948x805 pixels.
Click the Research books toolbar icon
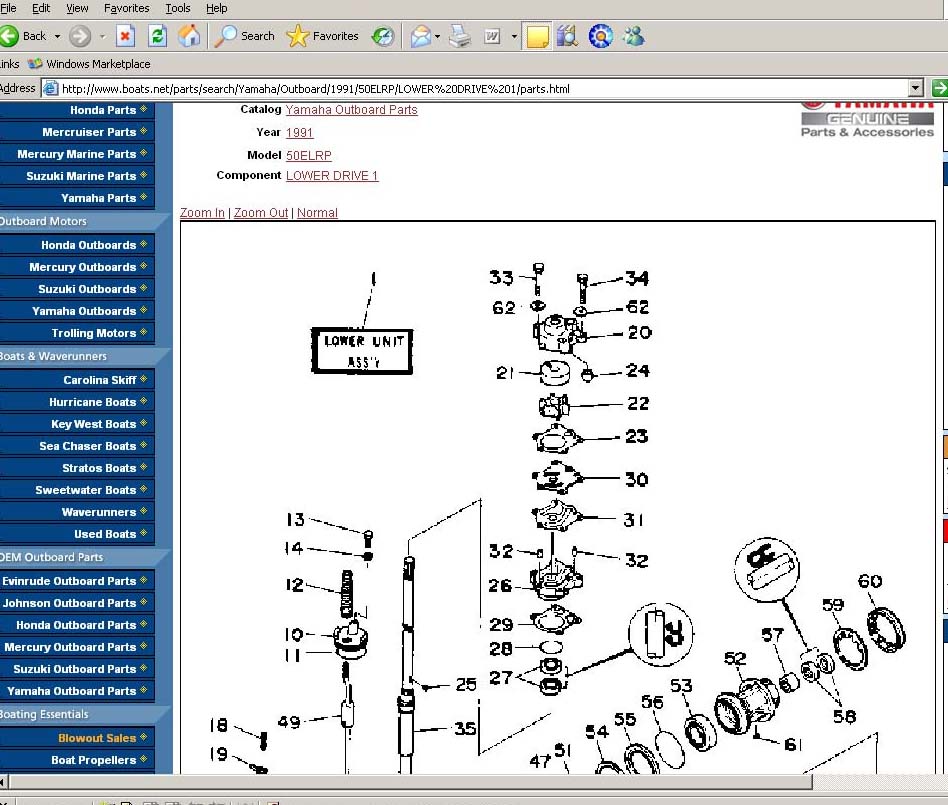(x=567, y=36)
